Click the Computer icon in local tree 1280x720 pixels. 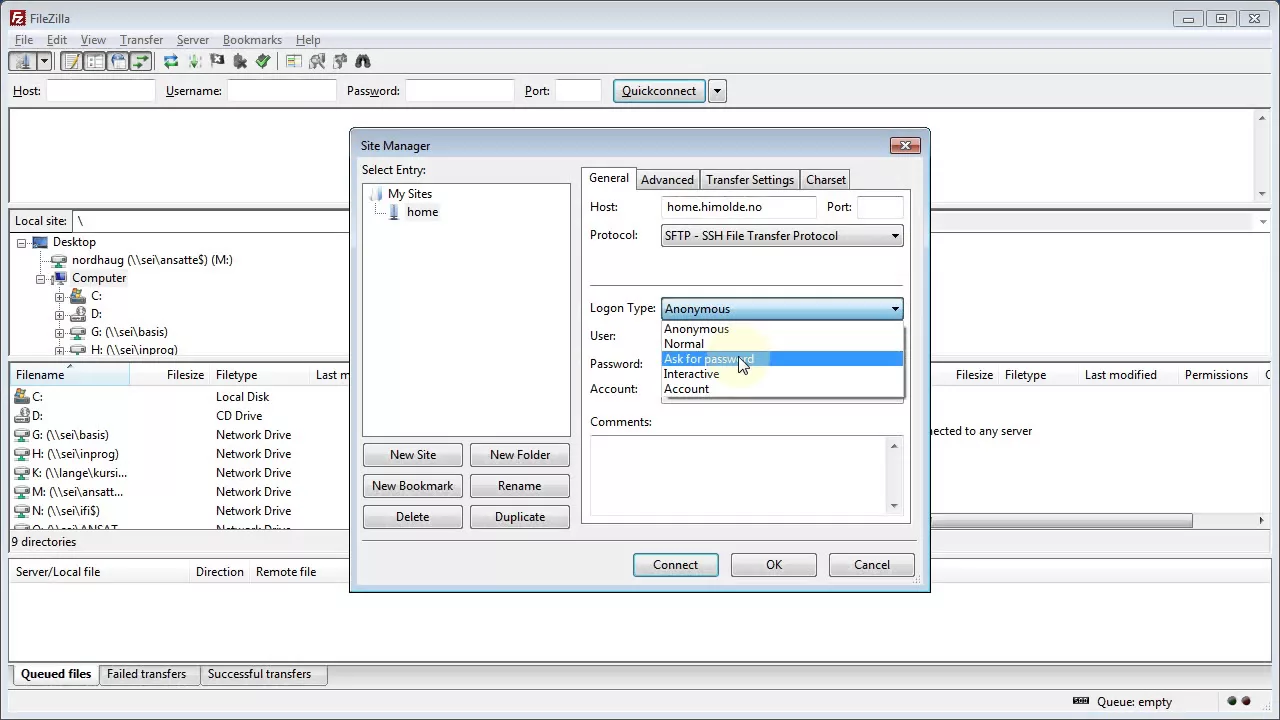(59, 278)
